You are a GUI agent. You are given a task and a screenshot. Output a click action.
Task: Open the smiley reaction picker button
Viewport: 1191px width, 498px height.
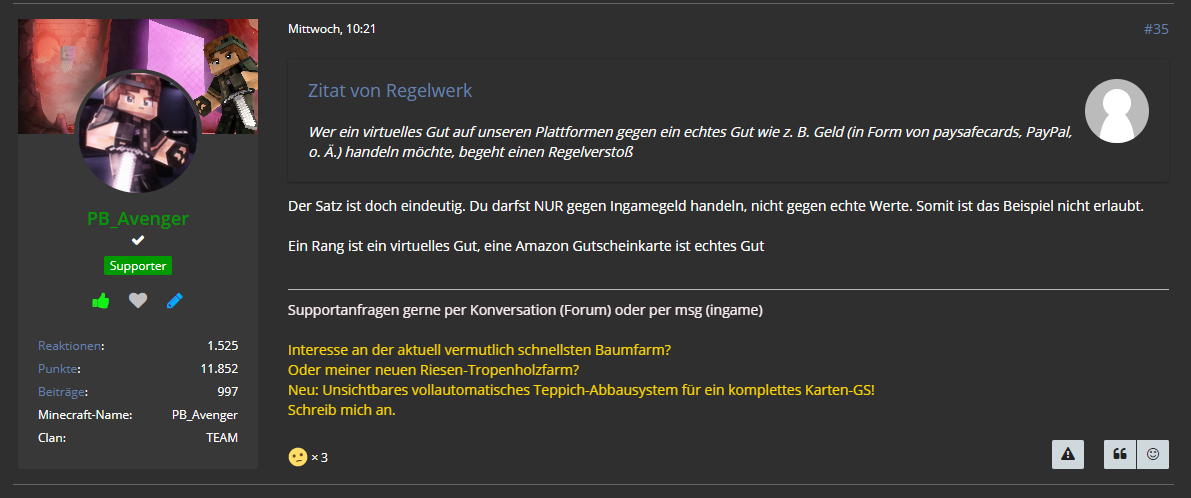point(1153,454)
